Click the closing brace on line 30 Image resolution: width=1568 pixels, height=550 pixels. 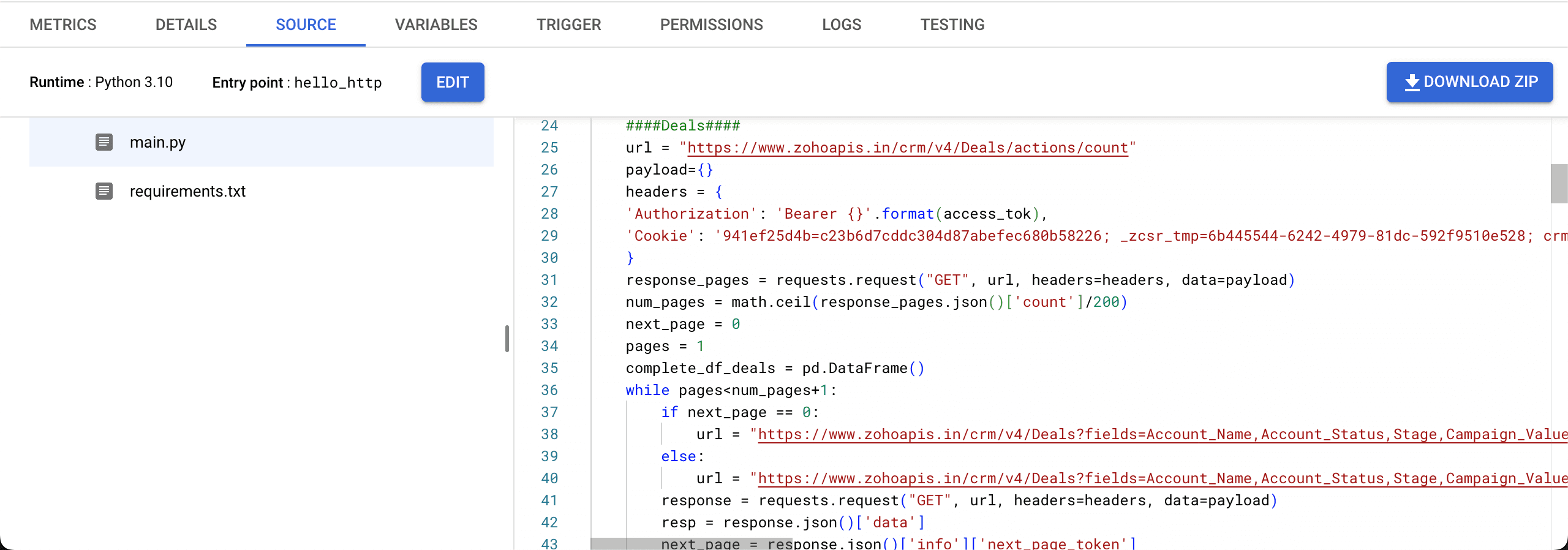(x=630, y=258)
